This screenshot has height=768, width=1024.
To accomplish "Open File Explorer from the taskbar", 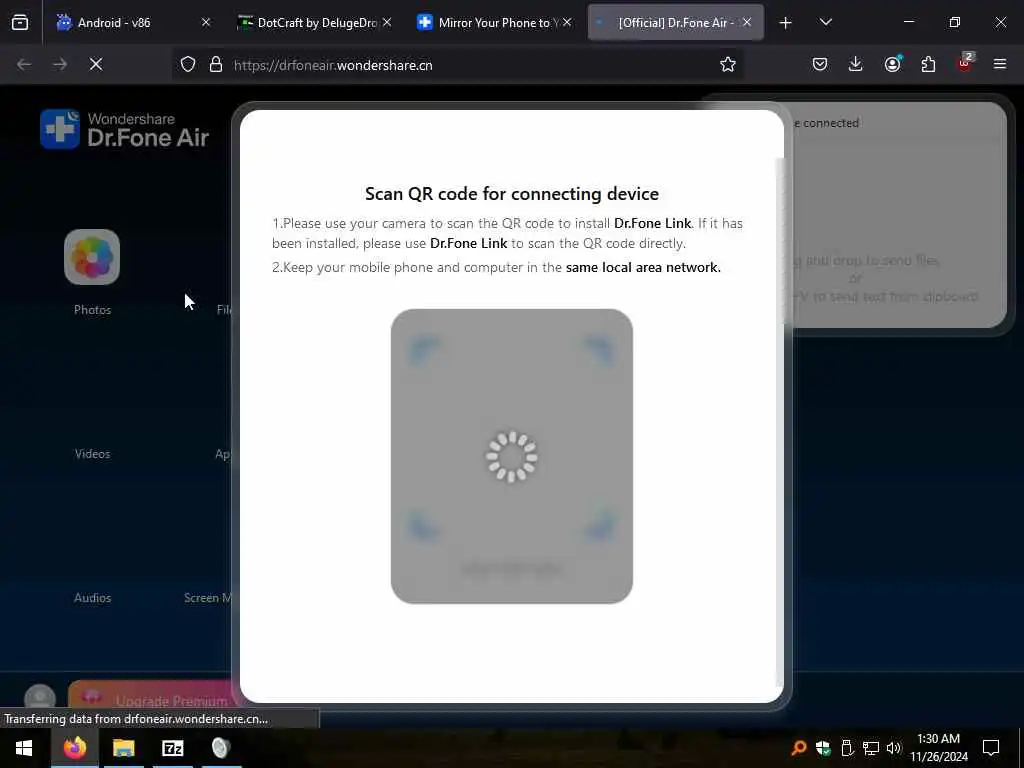I will pos(123,748).
